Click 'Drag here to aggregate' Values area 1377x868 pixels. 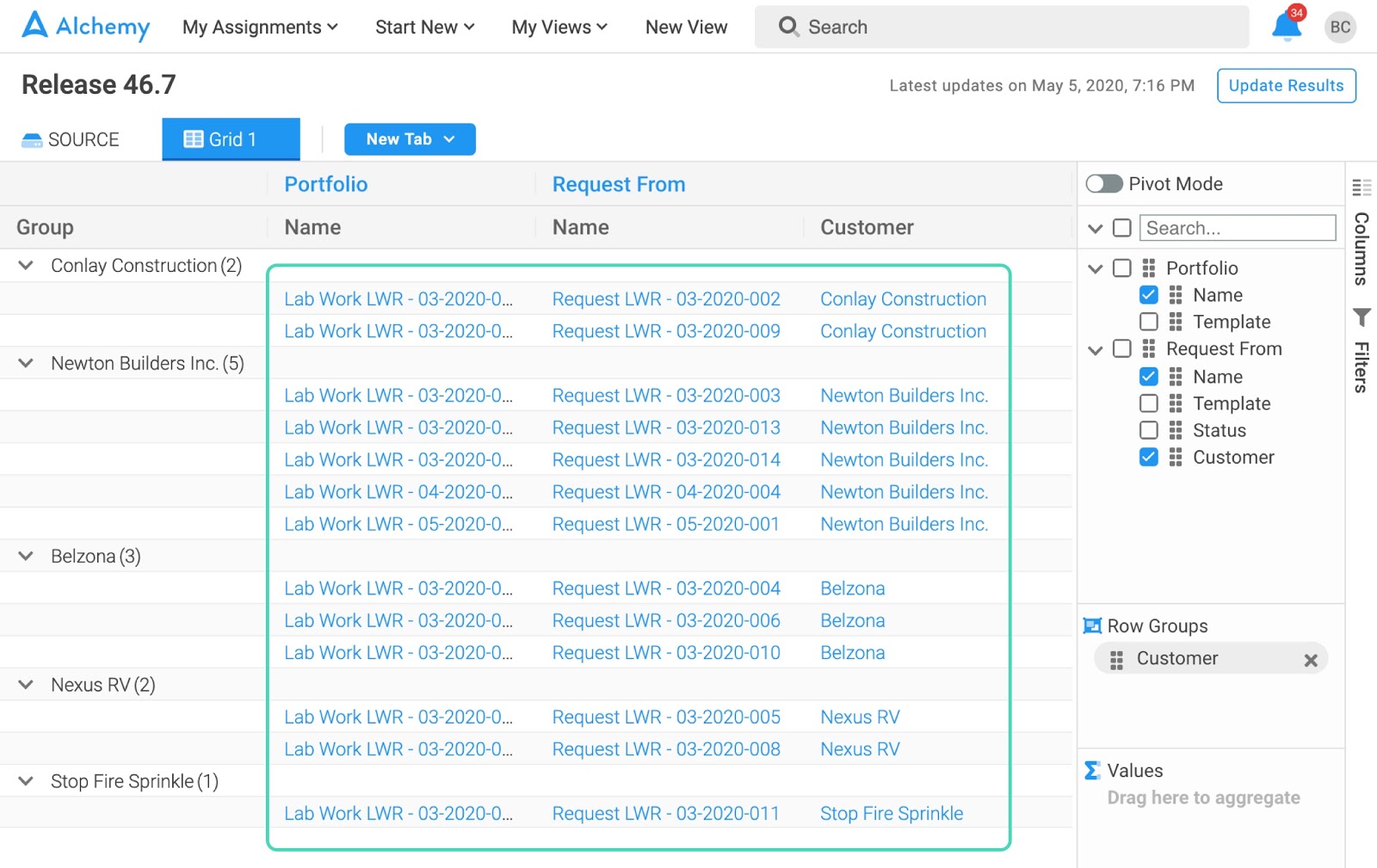1203,797
